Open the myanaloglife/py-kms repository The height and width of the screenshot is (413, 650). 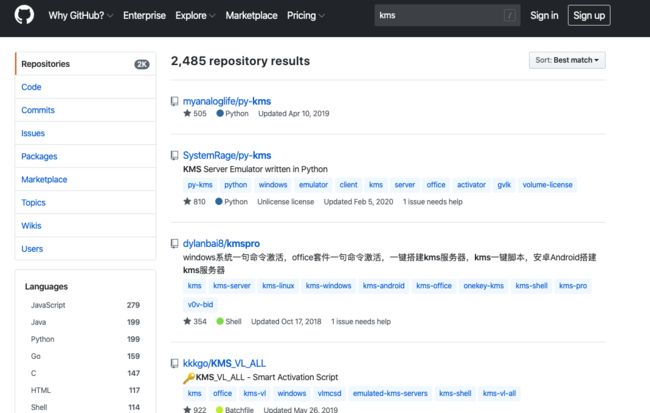tap(227, 101)
